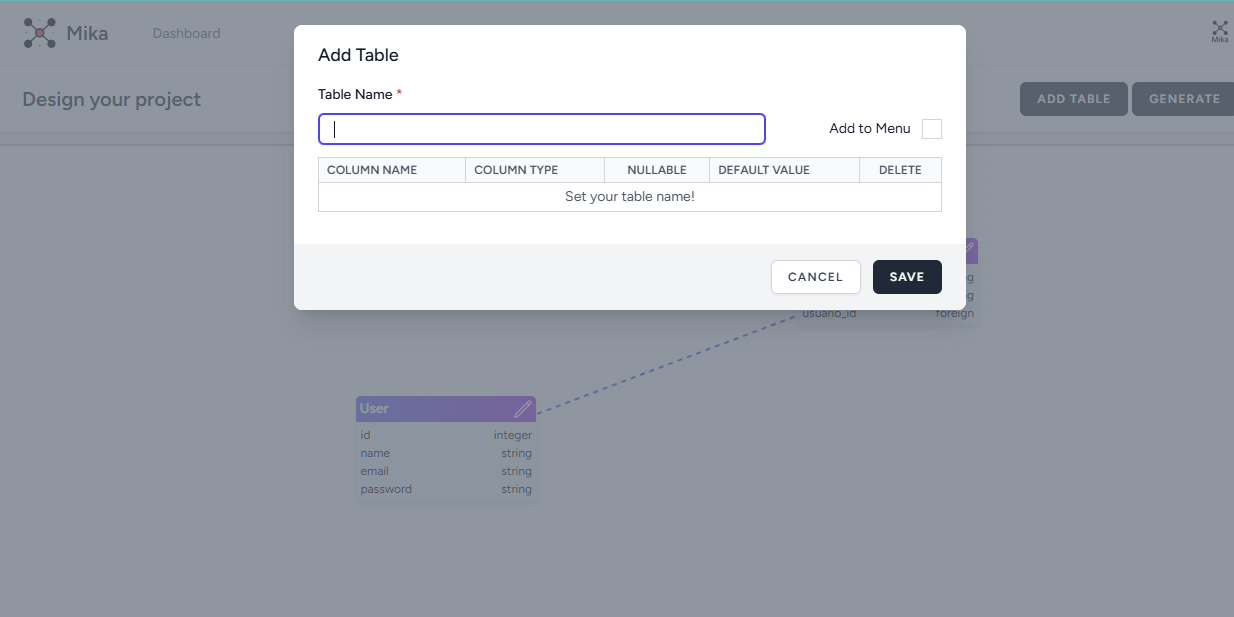Click the Column Name header cell
This screenshot has width=1234, height=617.
(x=391, y=170)
